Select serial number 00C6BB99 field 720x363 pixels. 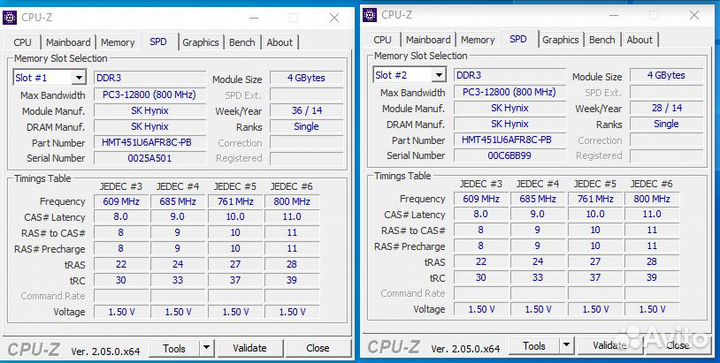click(x=510, y=156)
